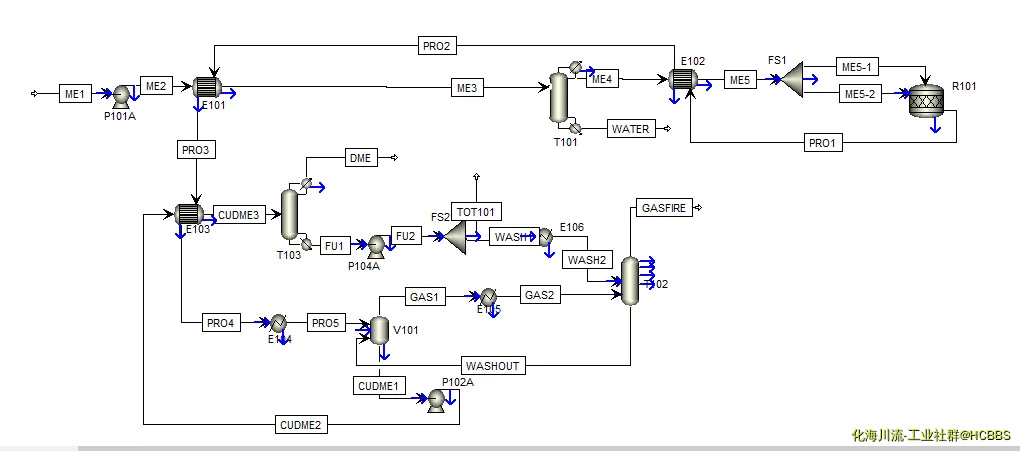
Task: Select the T103 distillation column
Action: [289, 214]
